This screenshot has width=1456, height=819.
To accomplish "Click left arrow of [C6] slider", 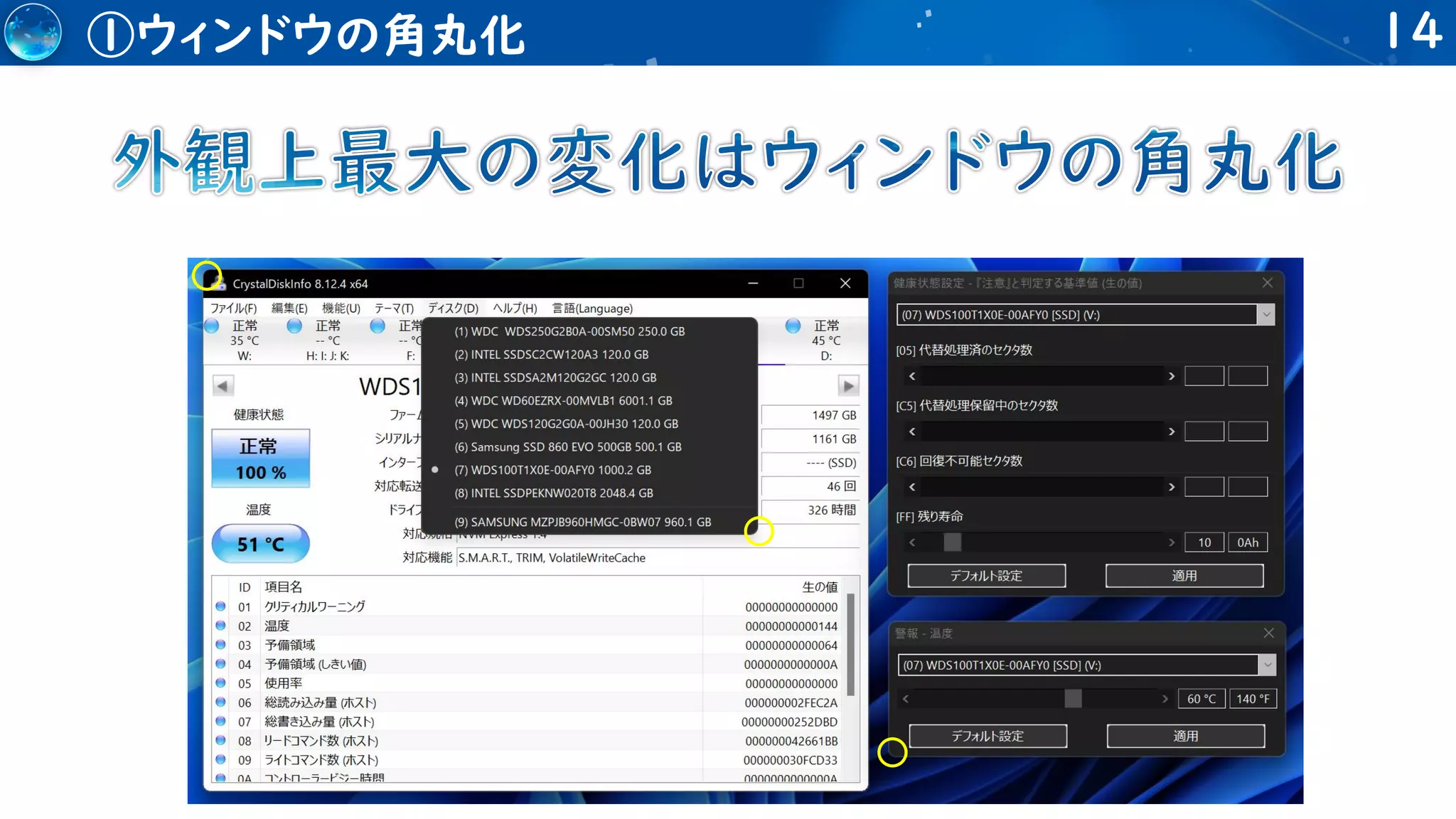I will [x=912, y=487].
